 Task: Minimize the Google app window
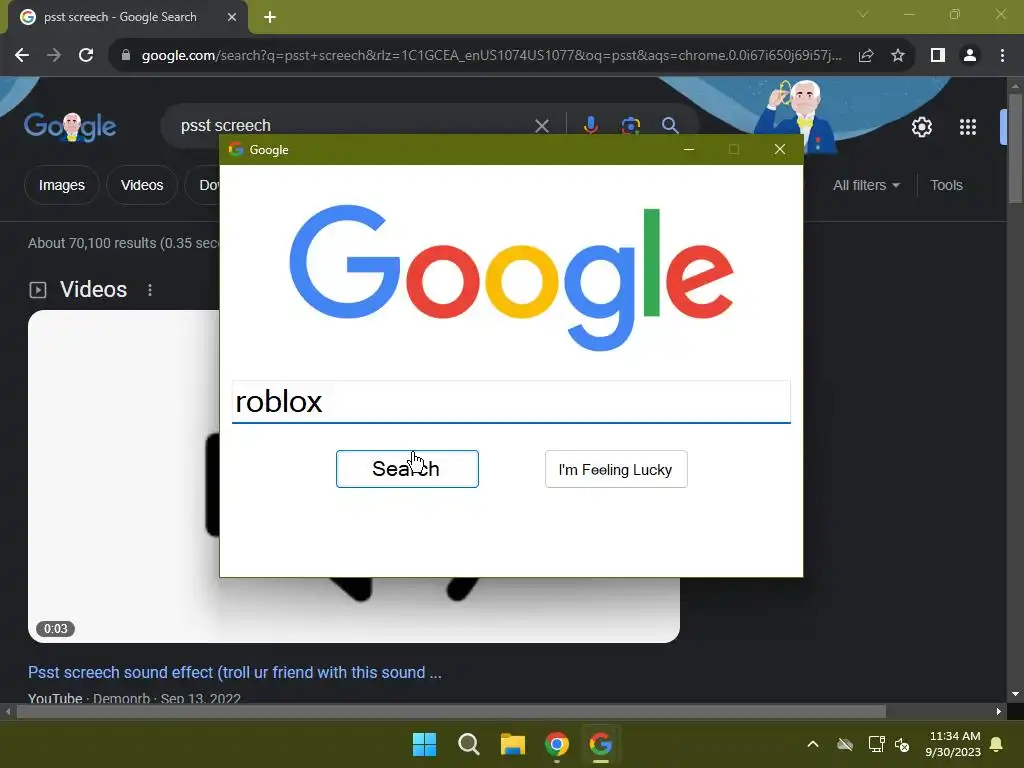[x=688, y=150]
